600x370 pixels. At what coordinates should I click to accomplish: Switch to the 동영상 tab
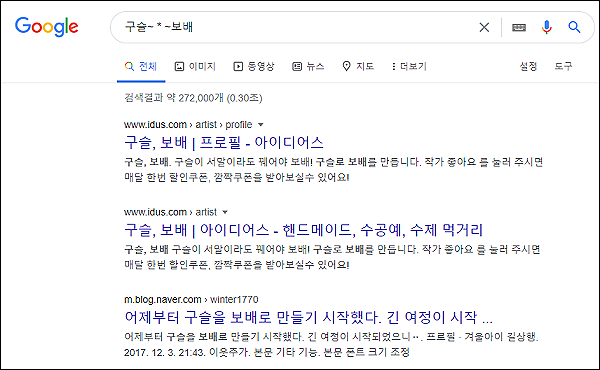tap(254, 67)
